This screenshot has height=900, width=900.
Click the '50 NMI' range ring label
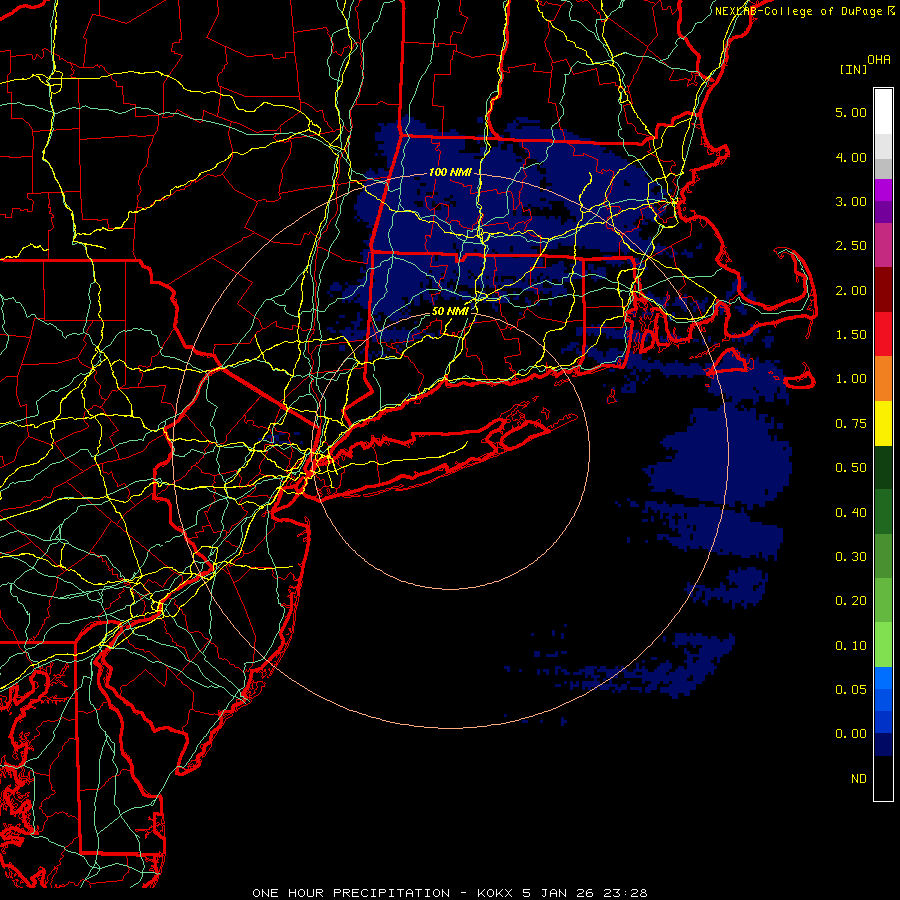point(450,311)
